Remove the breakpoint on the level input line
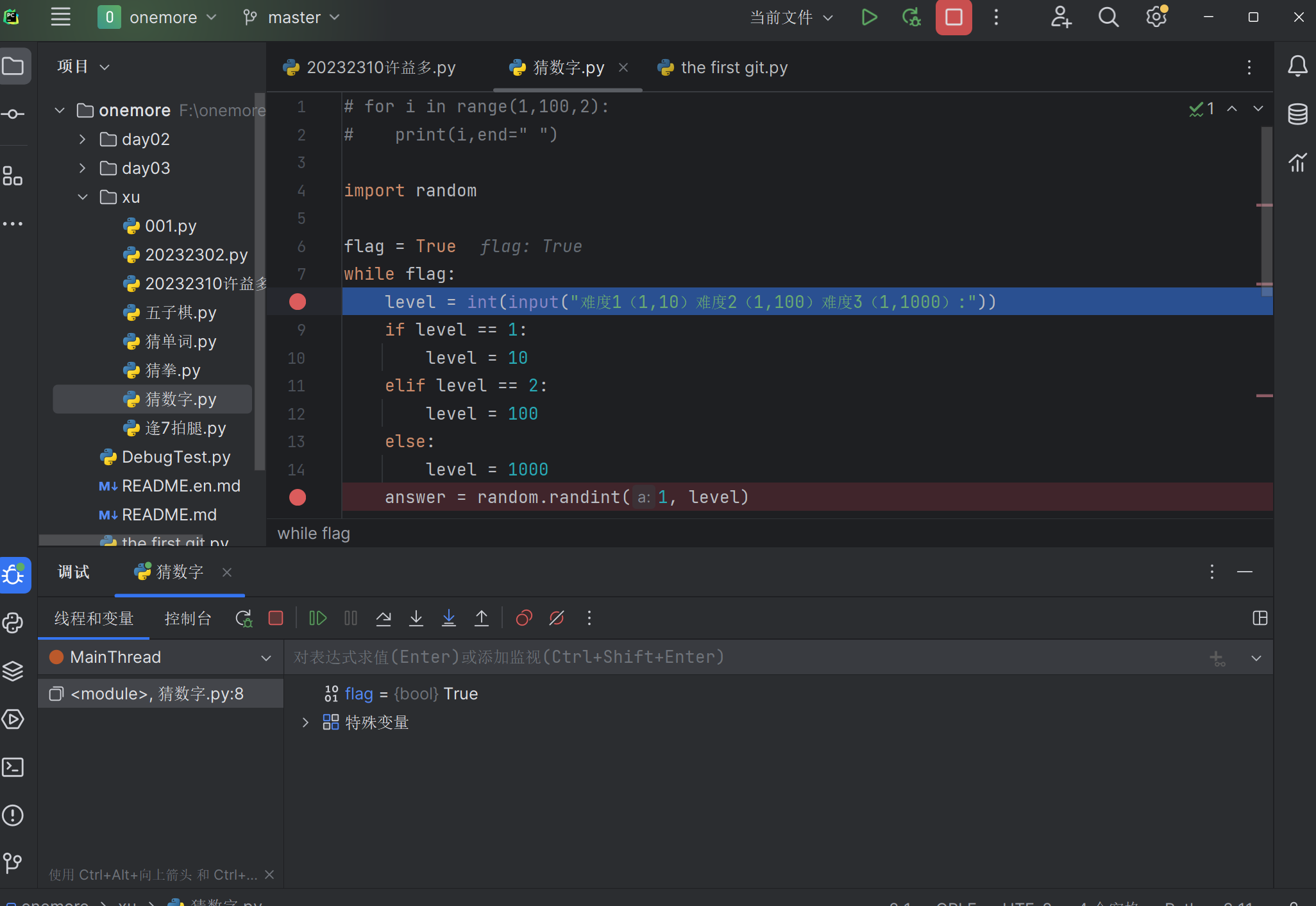This screenshot has width=1316, height=906. tap(298, 302)
